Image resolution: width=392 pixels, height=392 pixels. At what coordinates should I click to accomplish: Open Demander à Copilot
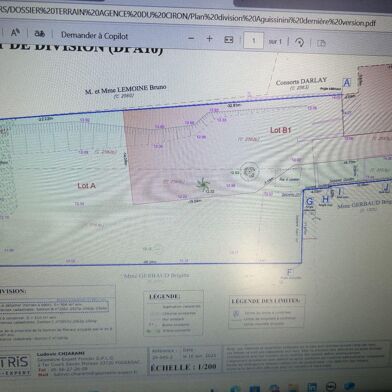tap(94, 35)
